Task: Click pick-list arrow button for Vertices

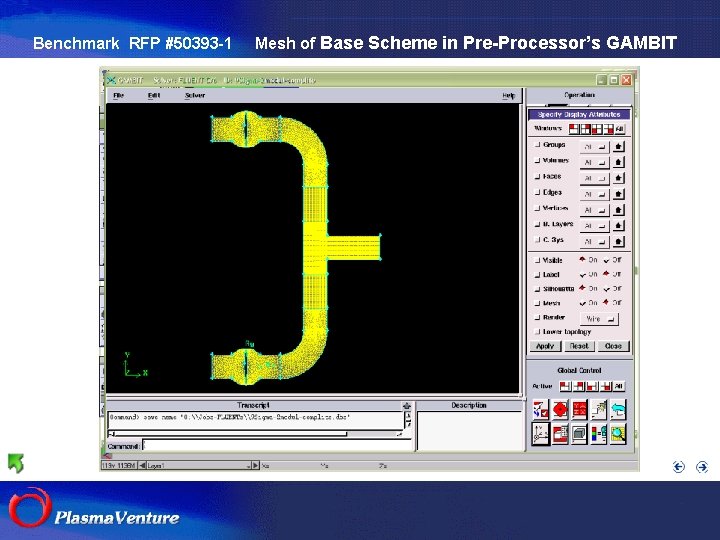Action: [x=619, y=210]
